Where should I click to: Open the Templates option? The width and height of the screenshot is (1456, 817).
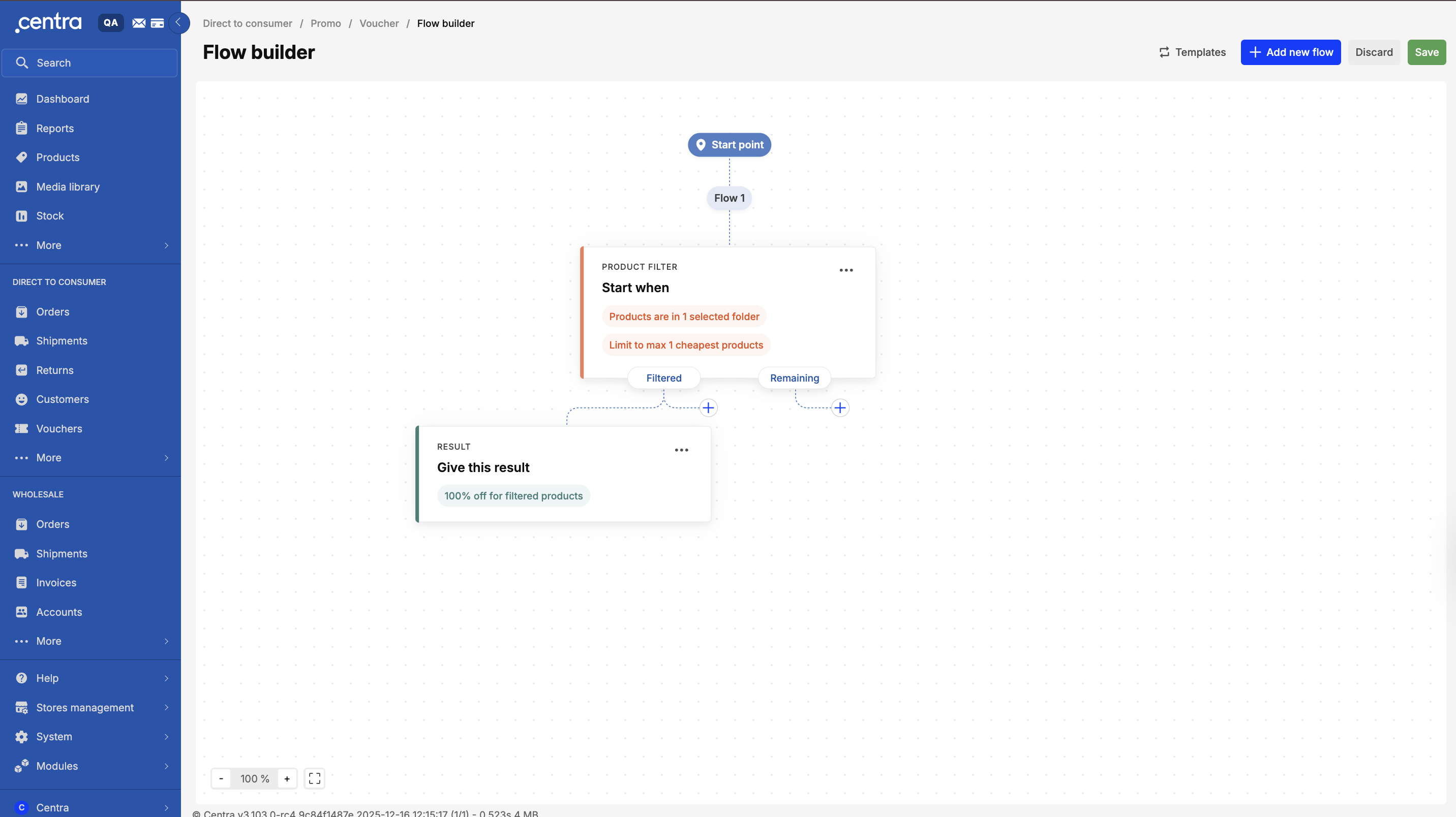coord(1192,52)
